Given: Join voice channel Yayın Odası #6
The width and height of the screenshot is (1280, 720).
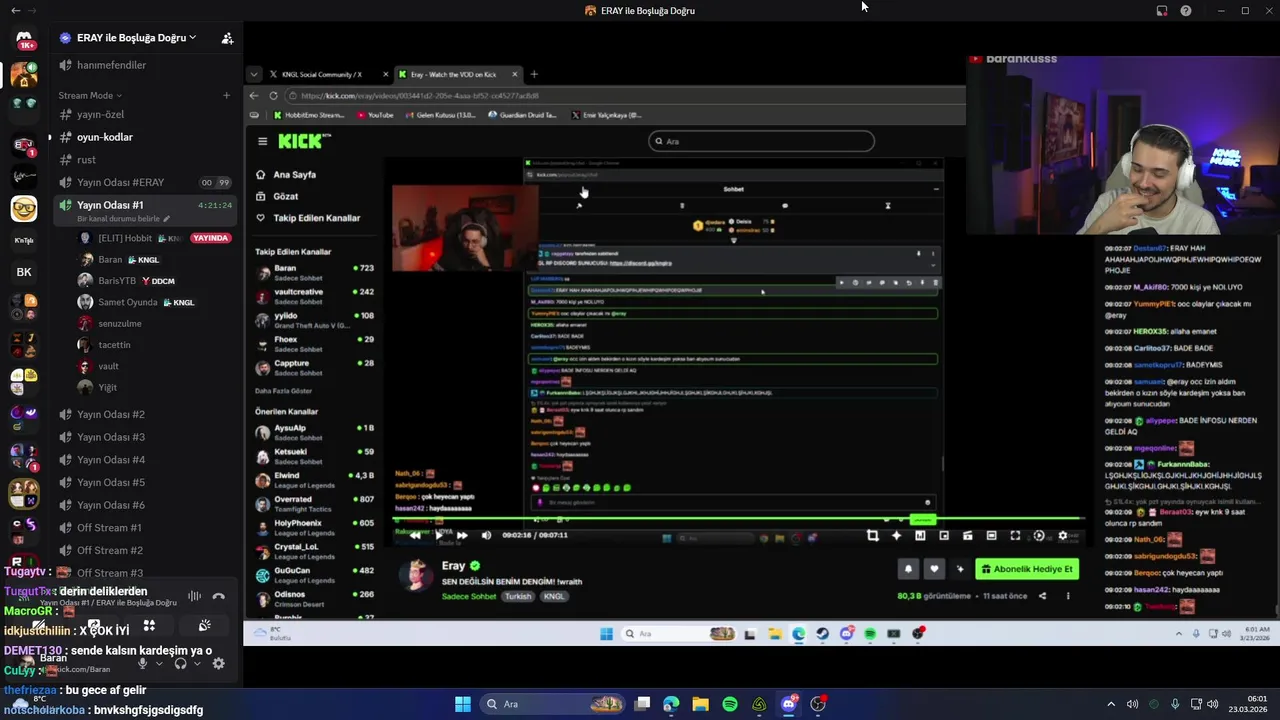Looking at the screenshot, I should 145,505.
